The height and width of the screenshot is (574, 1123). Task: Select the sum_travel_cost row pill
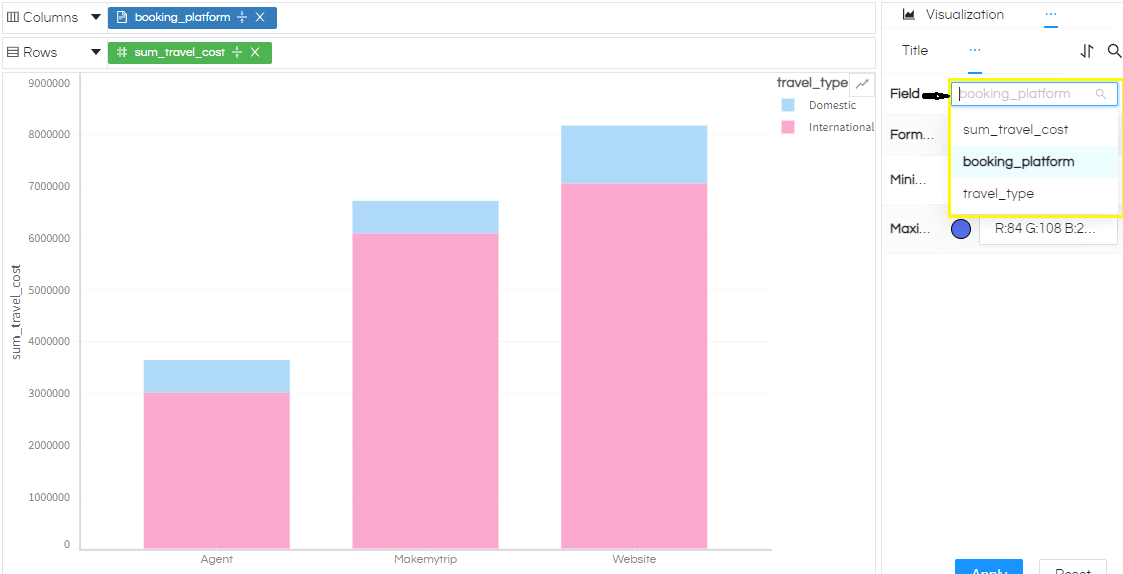click(x=190, y=52)
